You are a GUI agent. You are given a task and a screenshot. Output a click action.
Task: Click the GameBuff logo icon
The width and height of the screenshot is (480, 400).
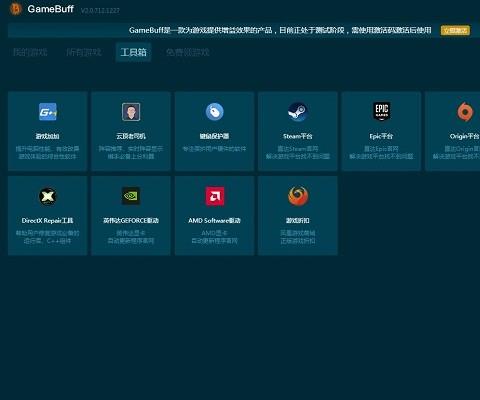pyautogui.click(x=16, y=9)
